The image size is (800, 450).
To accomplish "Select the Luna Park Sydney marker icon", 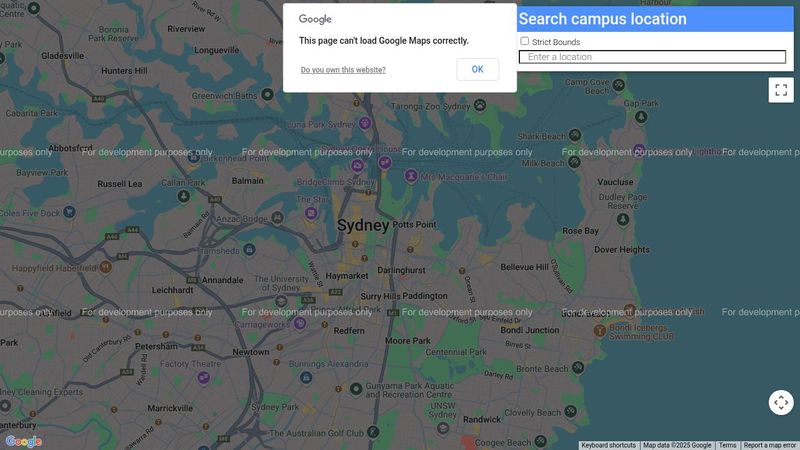I will coord(365,123).
